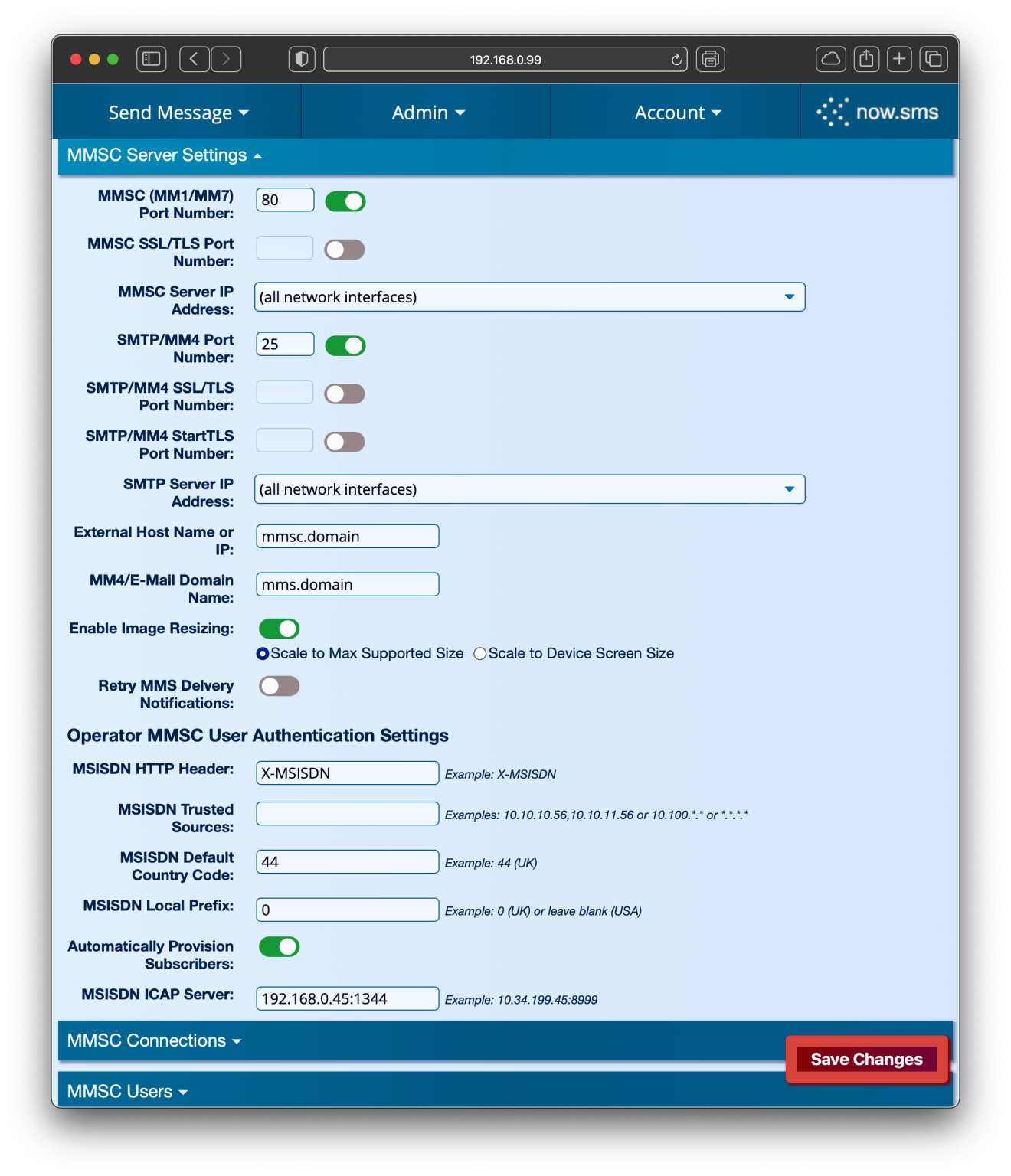Select Scale to Device Screen Size
Viewport: 1011px width, 1176px height.
(x=480, y=653)
